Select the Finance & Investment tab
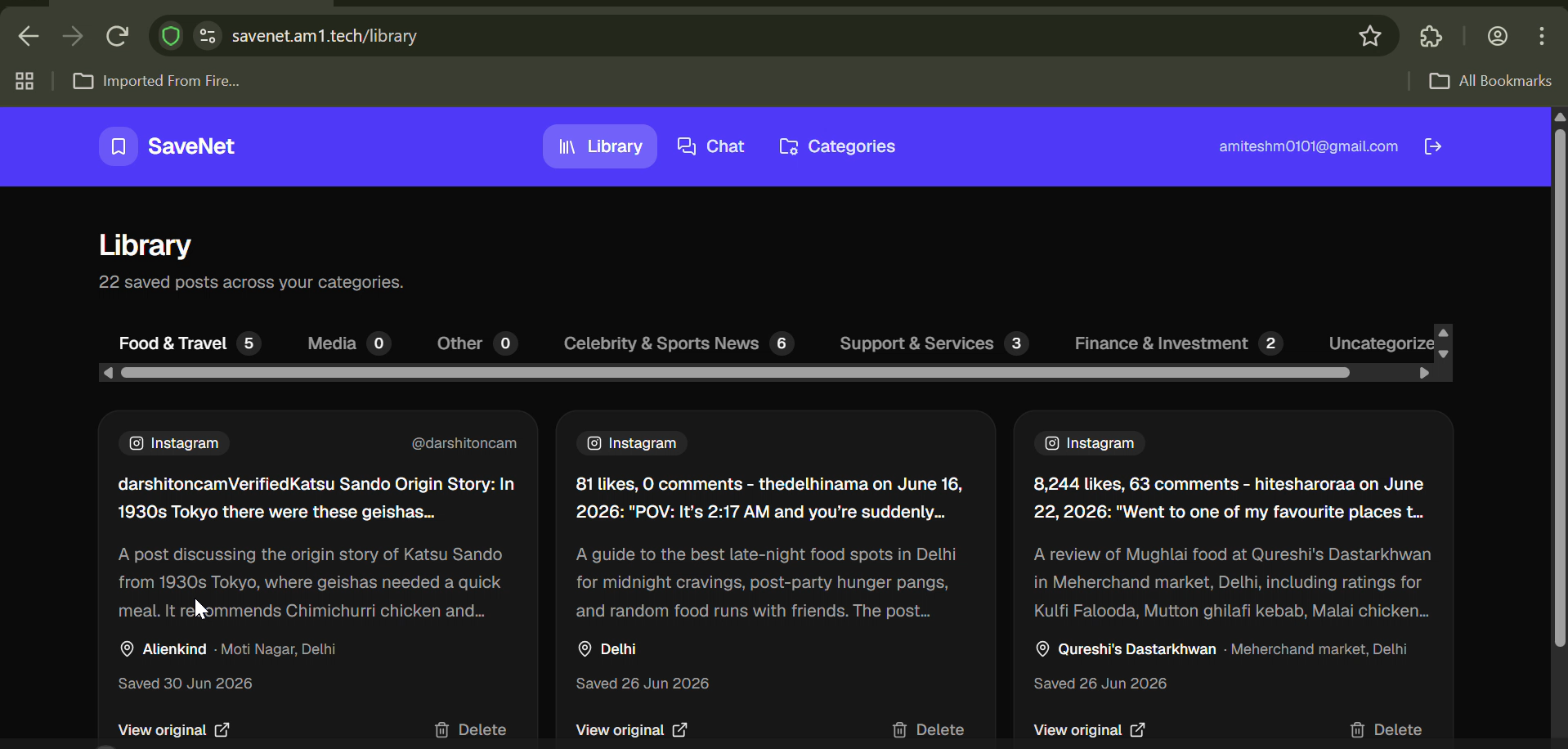Image resolution: width=1568 pixels, height=749 pixels. click(x=1178, y=343)
